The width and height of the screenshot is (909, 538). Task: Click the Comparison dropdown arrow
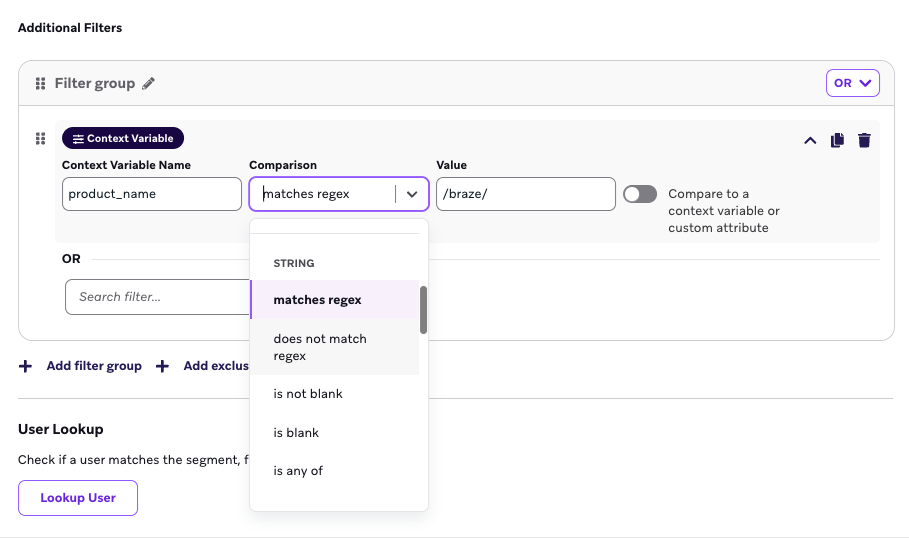tap(412, 194)
